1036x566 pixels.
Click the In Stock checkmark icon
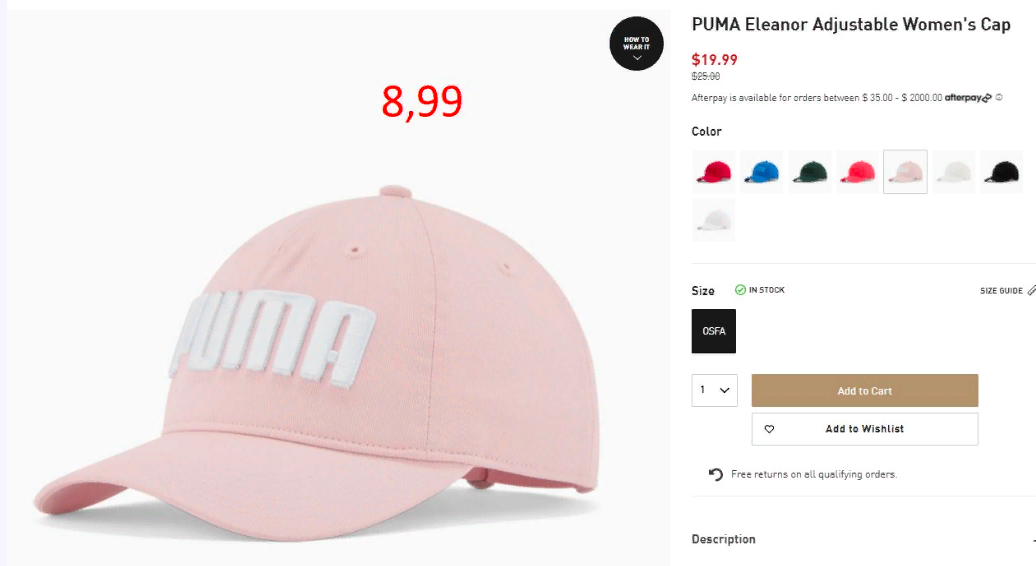tap(740, 290)
